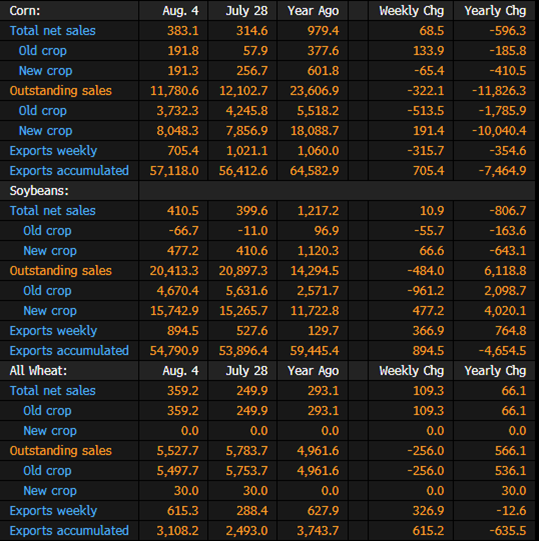Click corn yearly change value -11,826.3

(x=499, y=91)
